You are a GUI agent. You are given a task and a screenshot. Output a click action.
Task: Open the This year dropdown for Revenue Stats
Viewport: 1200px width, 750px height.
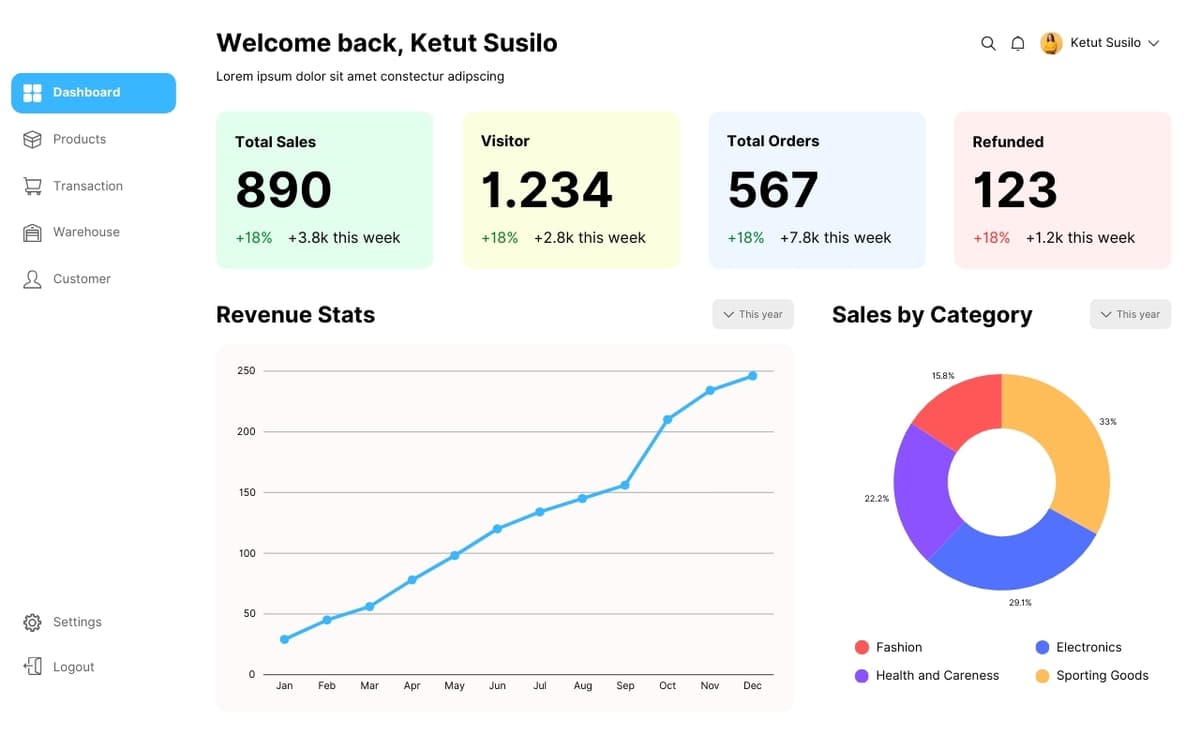pos(752,314)
